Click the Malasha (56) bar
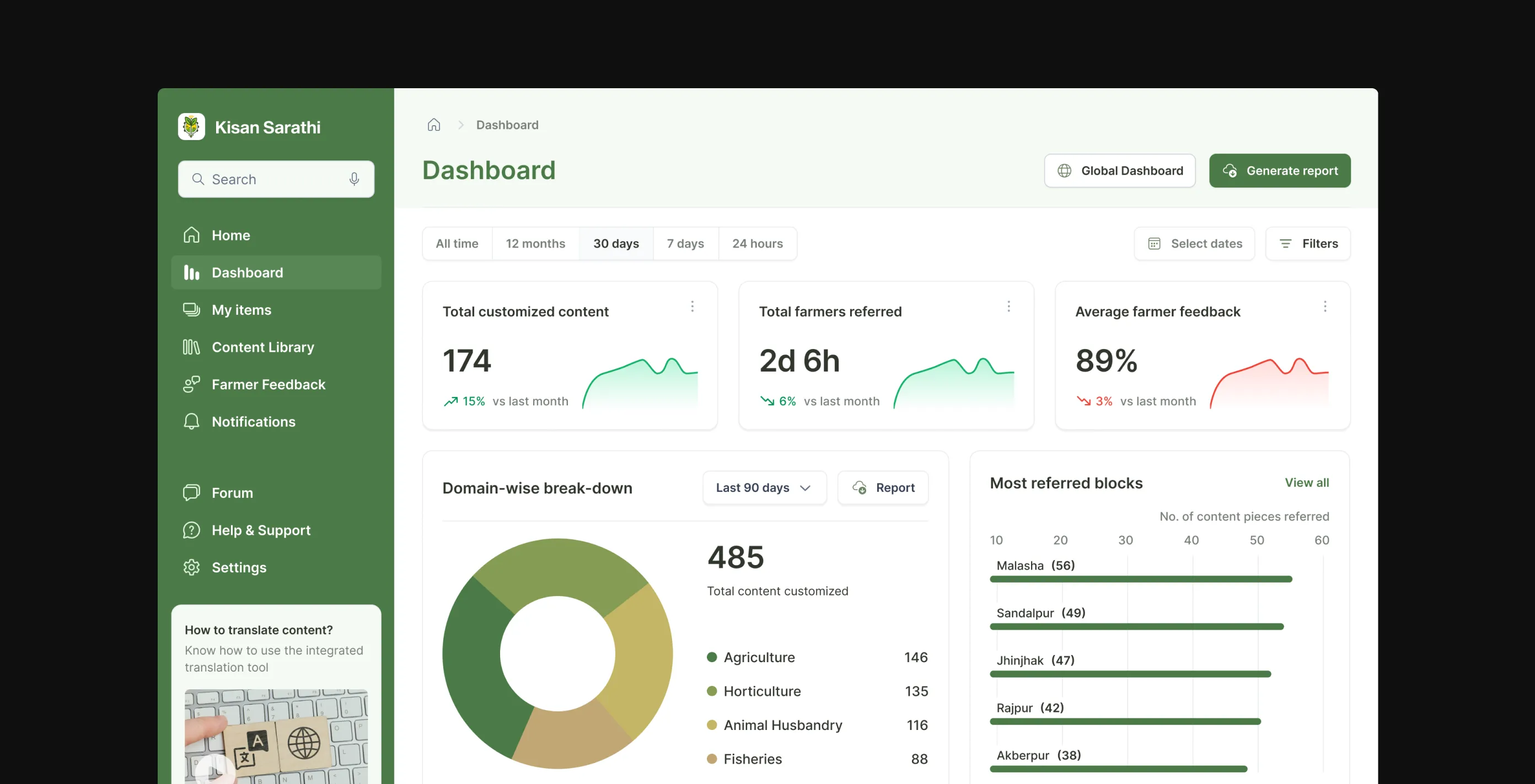Screen dimensions: 1535x784 (x=1141, y=579)
